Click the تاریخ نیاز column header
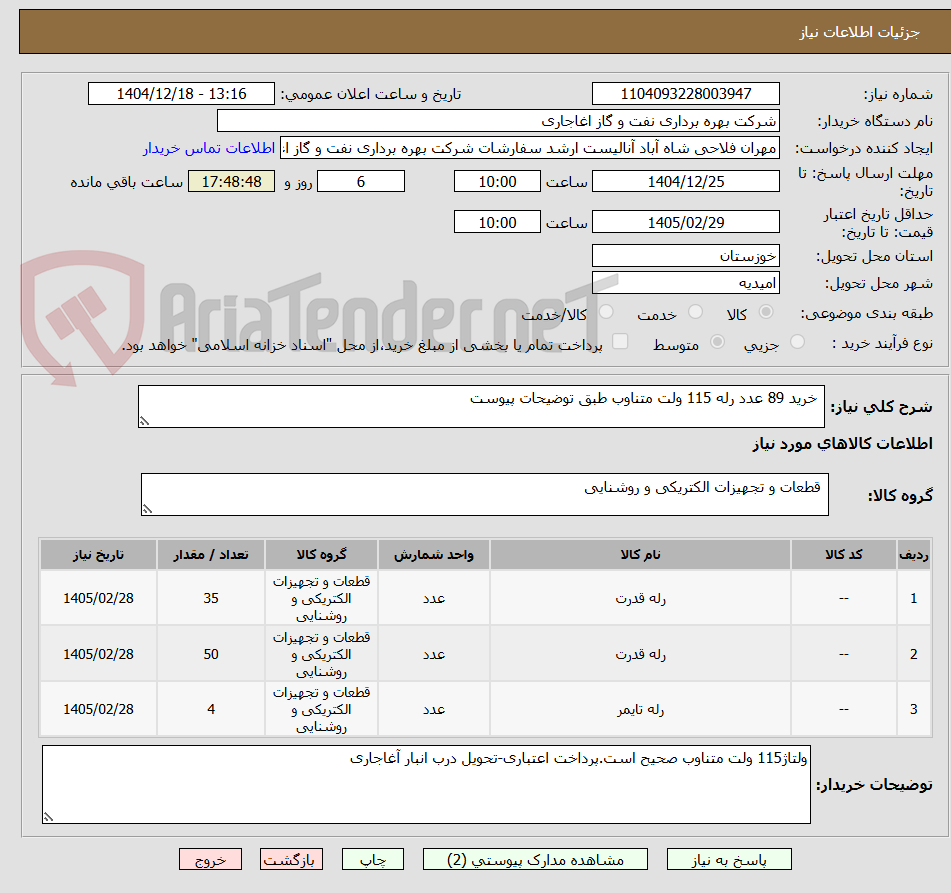The height and width of the screenshot is (893, 951). click(x=98, y=554)
